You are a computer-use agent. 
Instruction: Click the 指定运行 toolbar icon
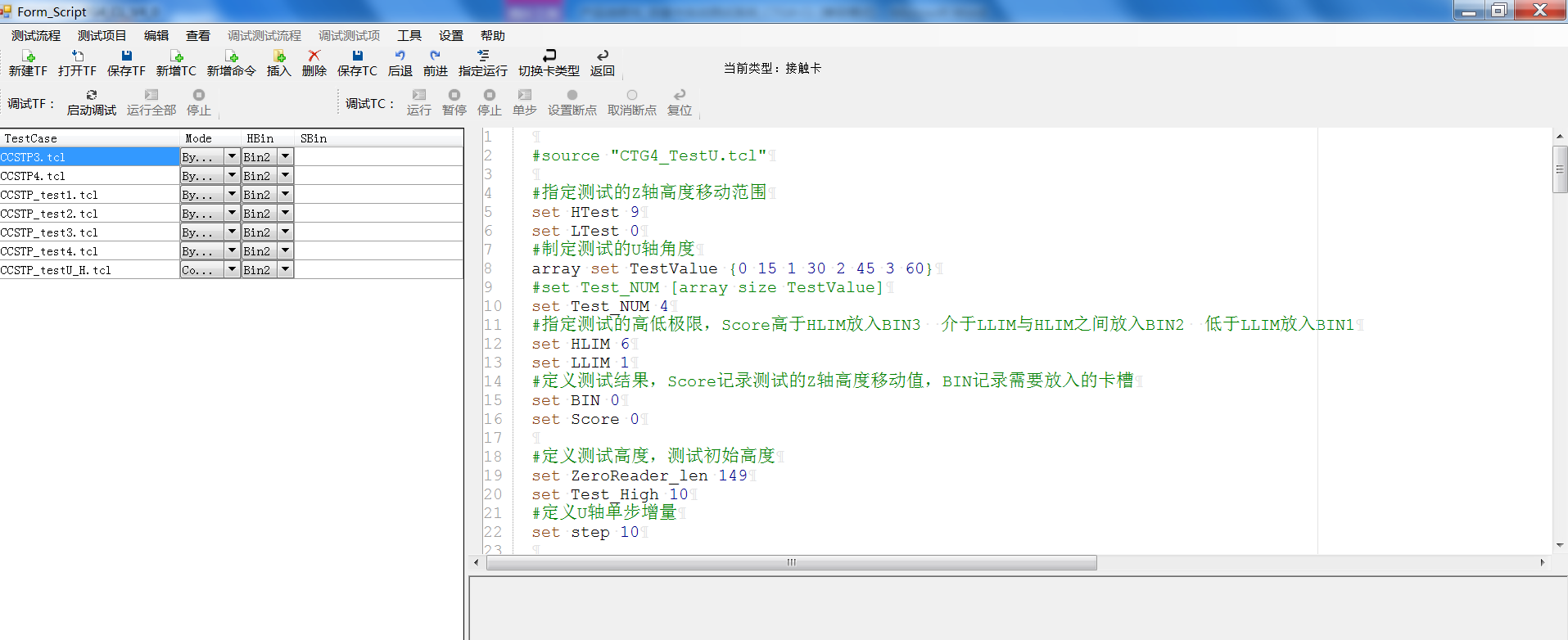coord(483,56)
